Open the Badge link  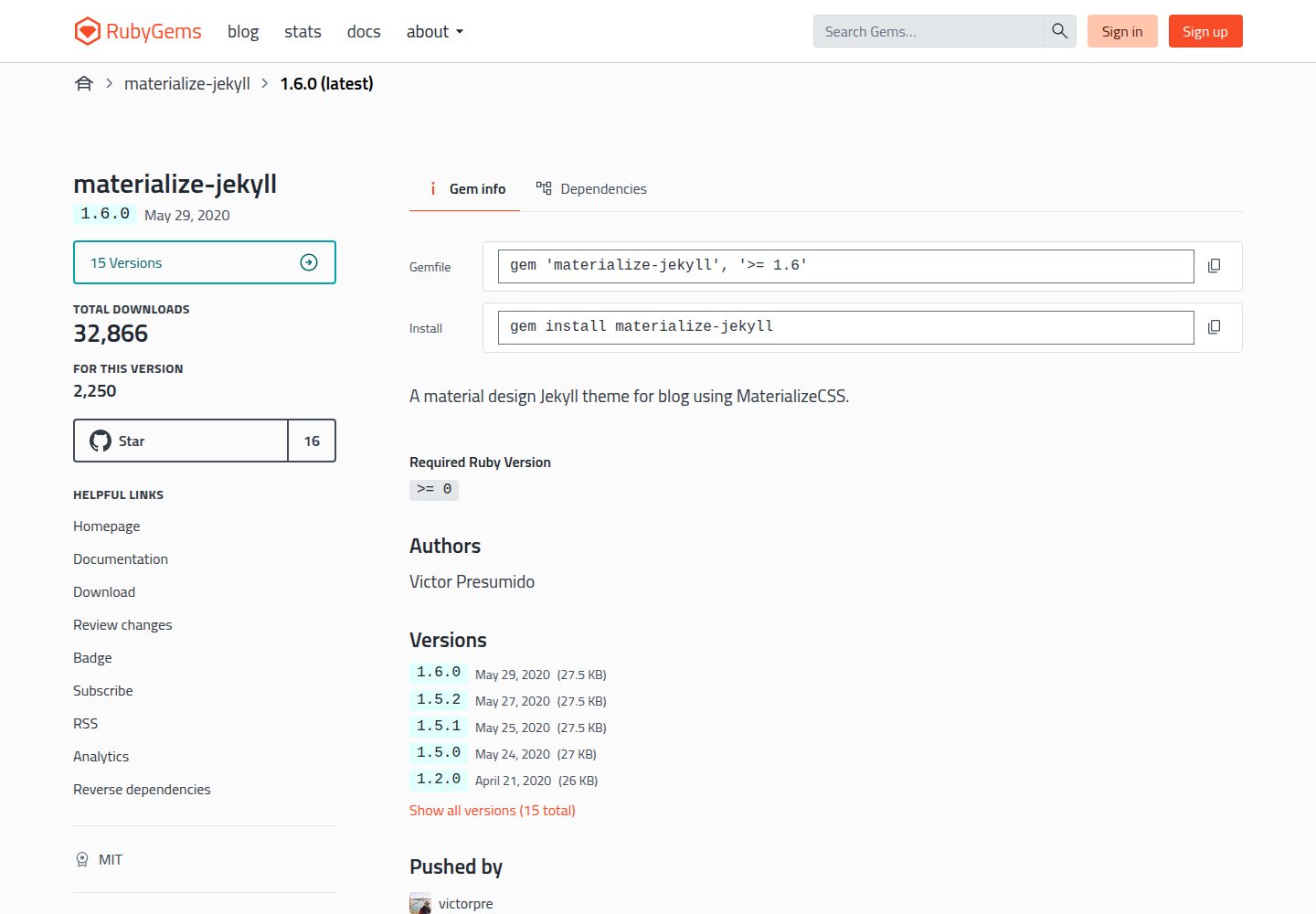click(92, 657)
